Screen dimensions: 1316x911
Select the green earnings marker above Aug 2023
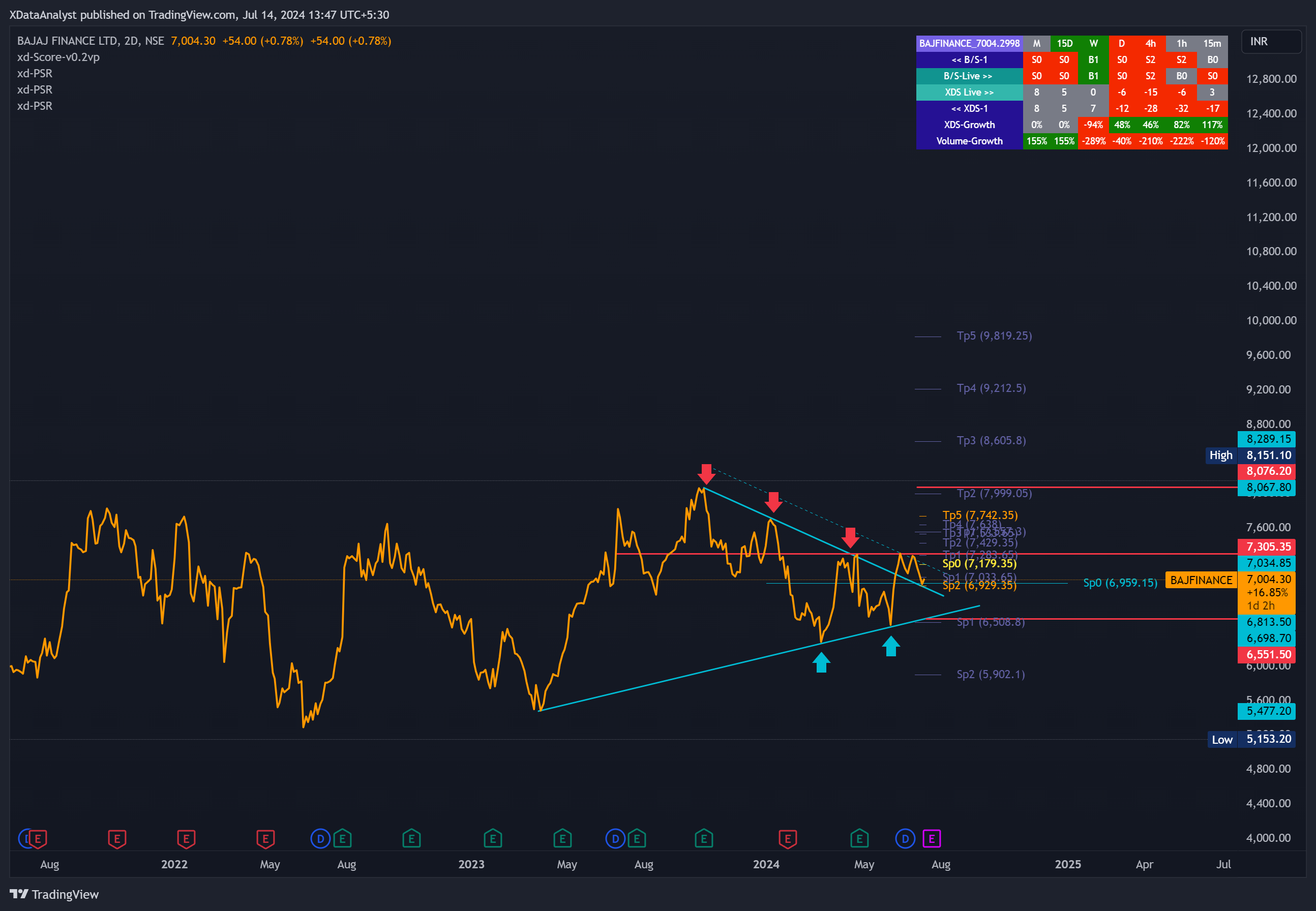pyautogui.click(x=637, y=838)
